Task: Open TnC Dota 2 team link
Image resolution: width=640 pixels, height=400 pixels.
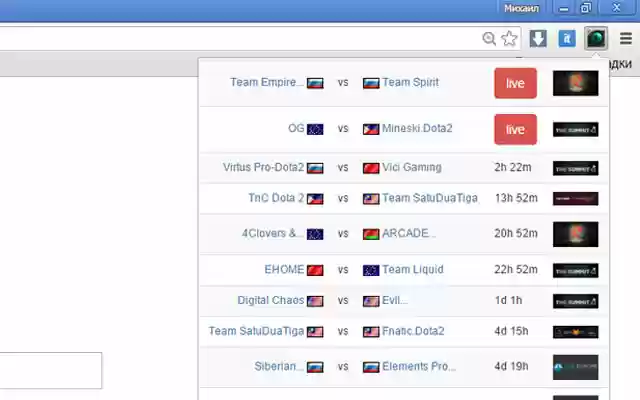Action: (276, 198)
